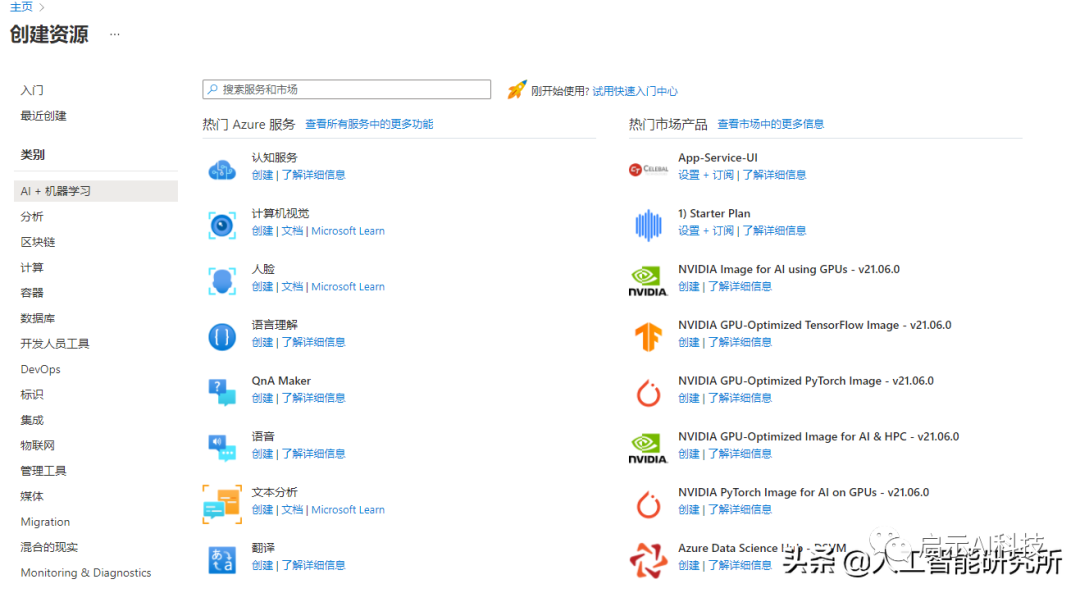Select Monitoring & Diagnostics category

tap(86, 573)
